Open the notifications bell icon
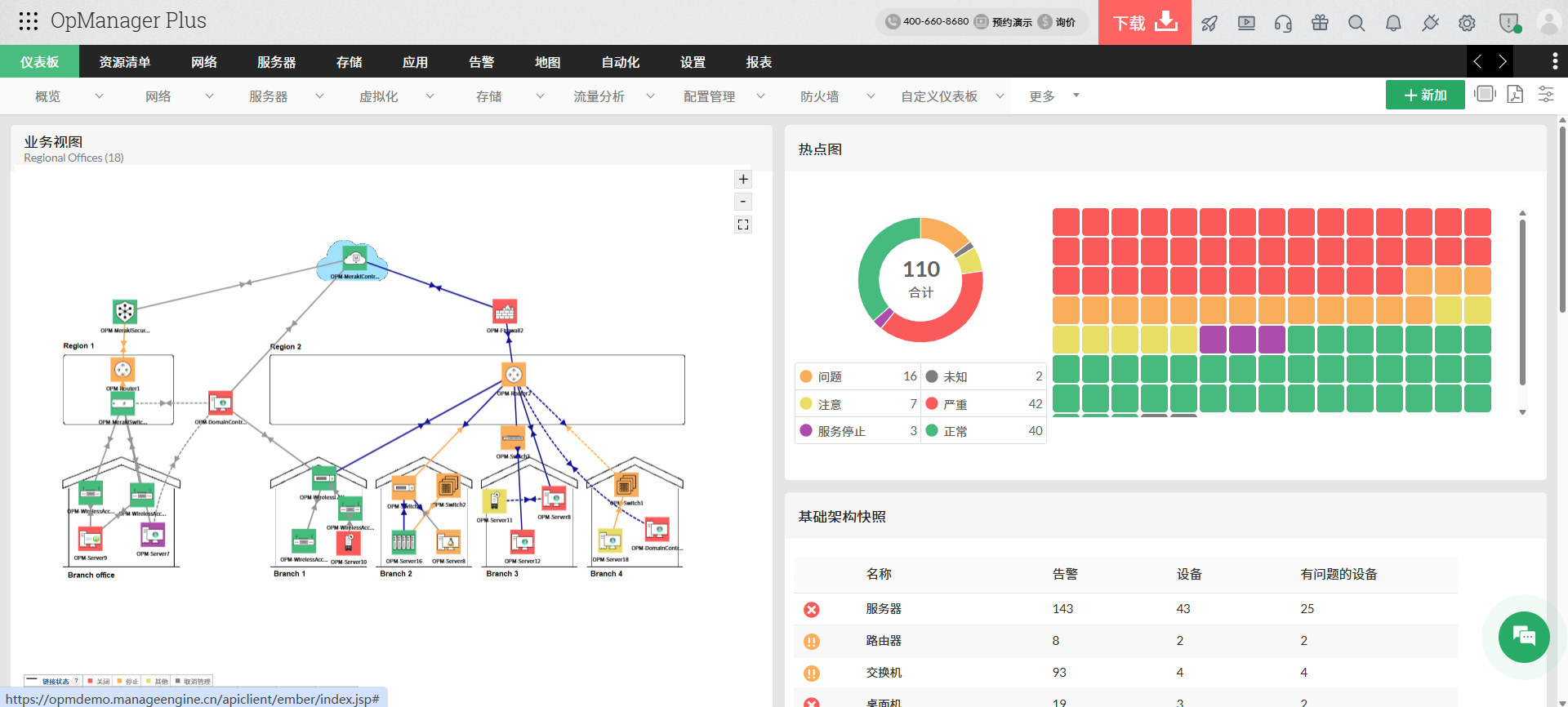Image resolution: width=1568 pixels, height=707 pixels. pyautogui.click(x=1393, y=23)
